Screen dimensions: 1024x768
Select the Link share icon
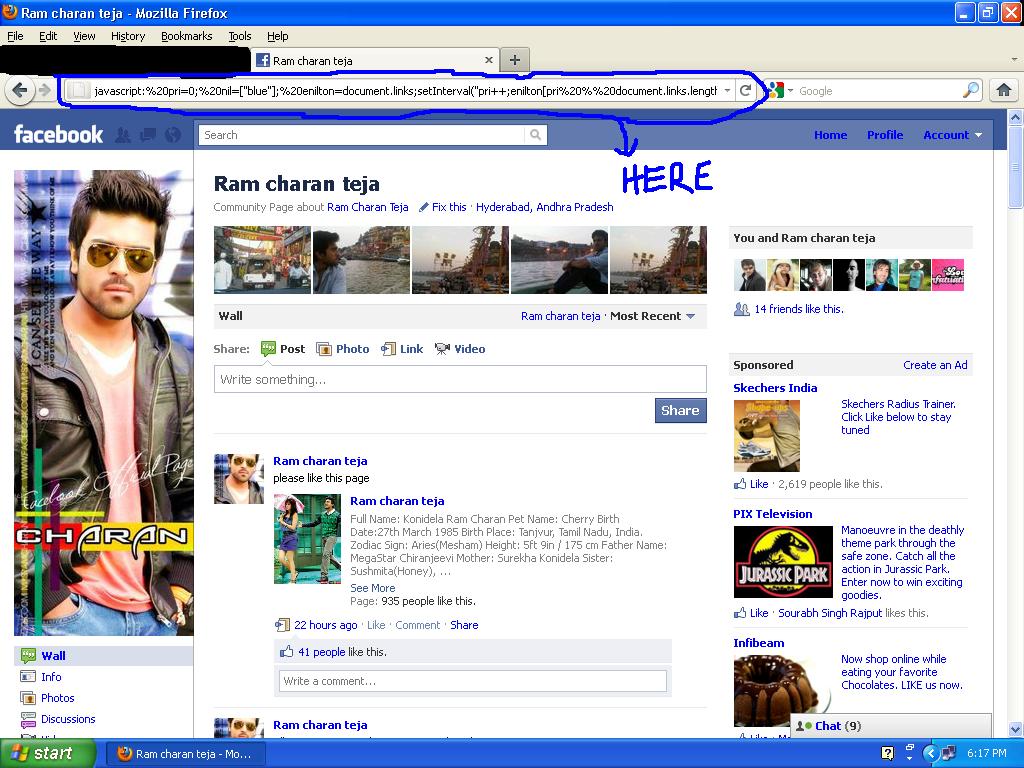pyautogui.click(x=389, y=349)
